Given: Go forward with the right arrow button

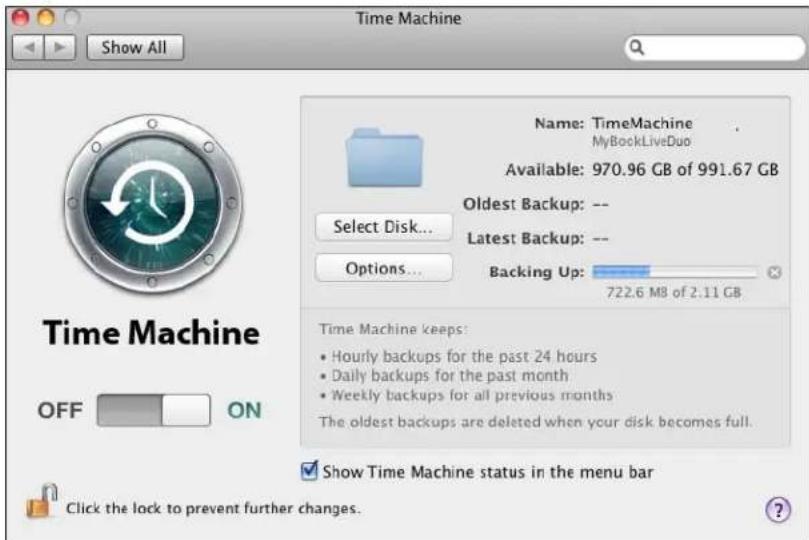Looking at the screenshot, I should pos(60,47).
